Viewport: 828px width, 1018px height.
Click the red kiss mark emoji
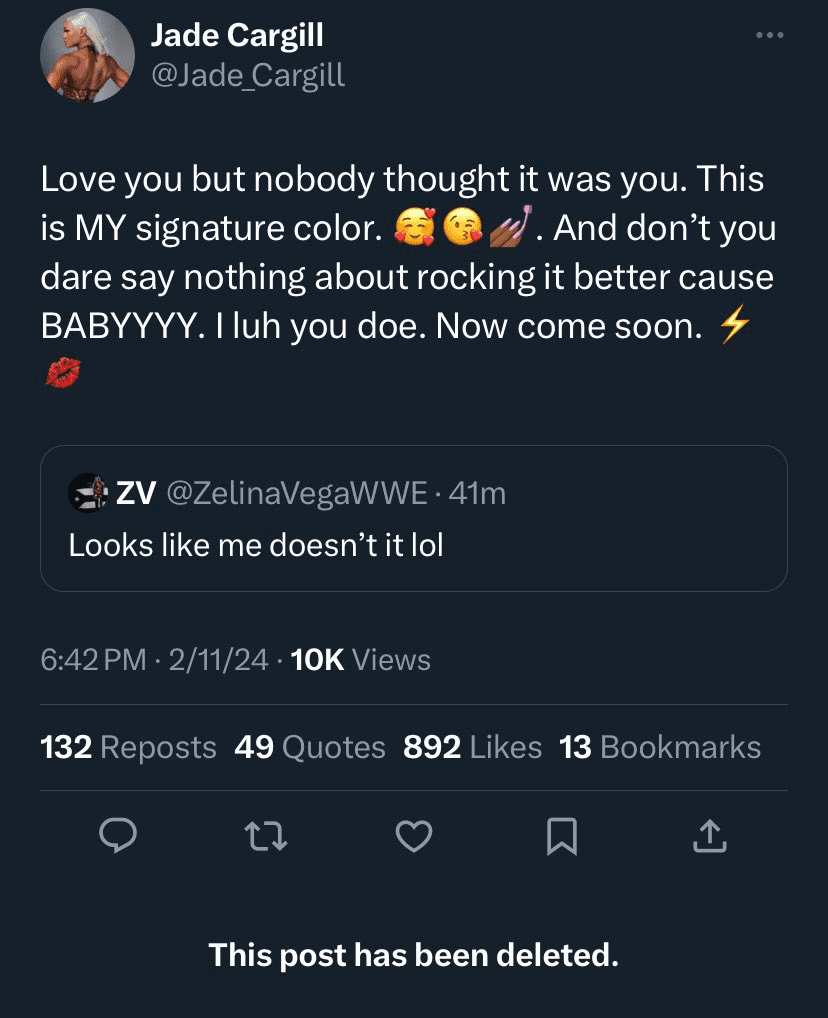(x=62, y=374)
